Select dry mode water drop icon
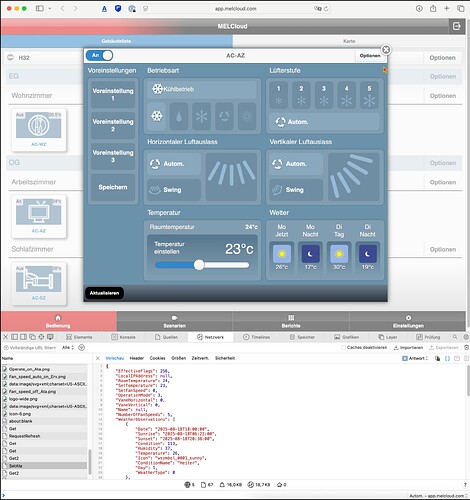This screenshot has height=500, width=470. point(179,116)
